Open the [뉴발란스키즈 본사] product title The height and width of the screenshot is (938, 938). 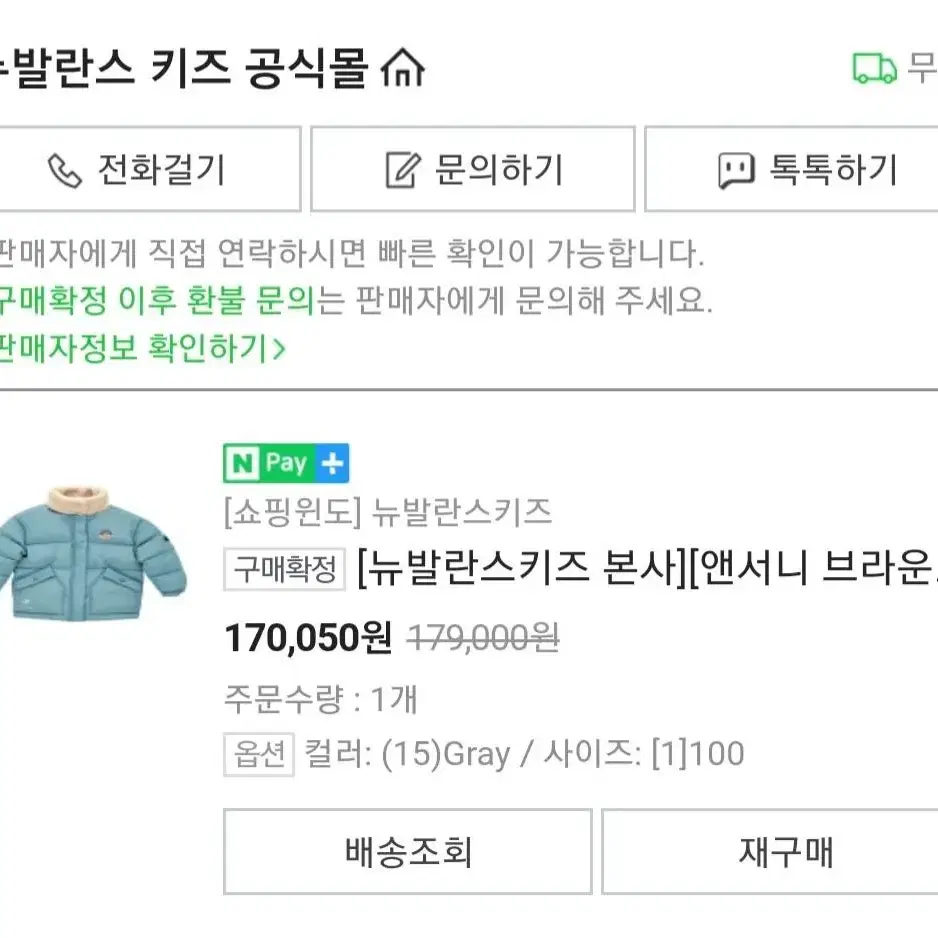(646, 571)
